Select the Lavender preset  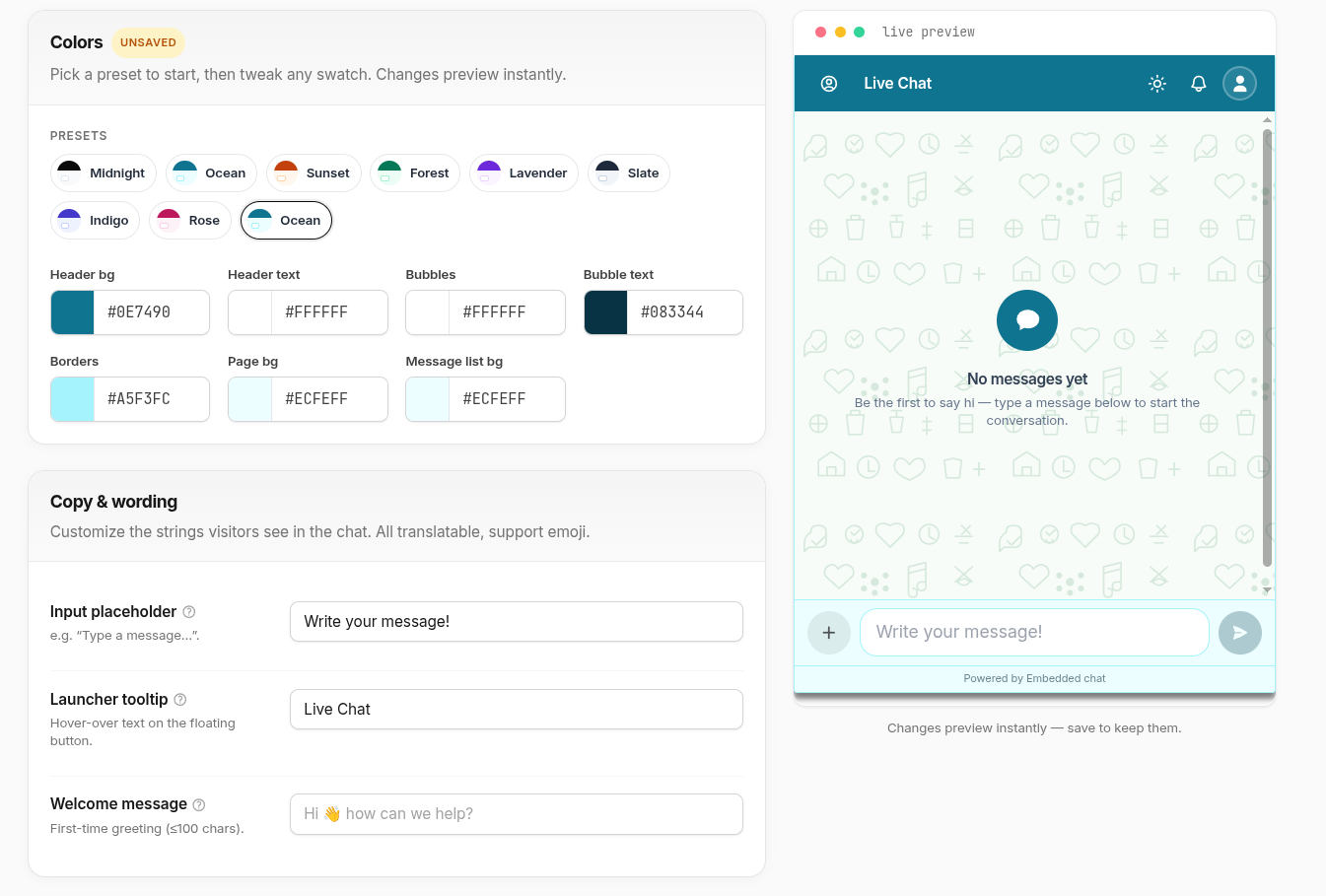pyautogui.click(x=523, y=173)
